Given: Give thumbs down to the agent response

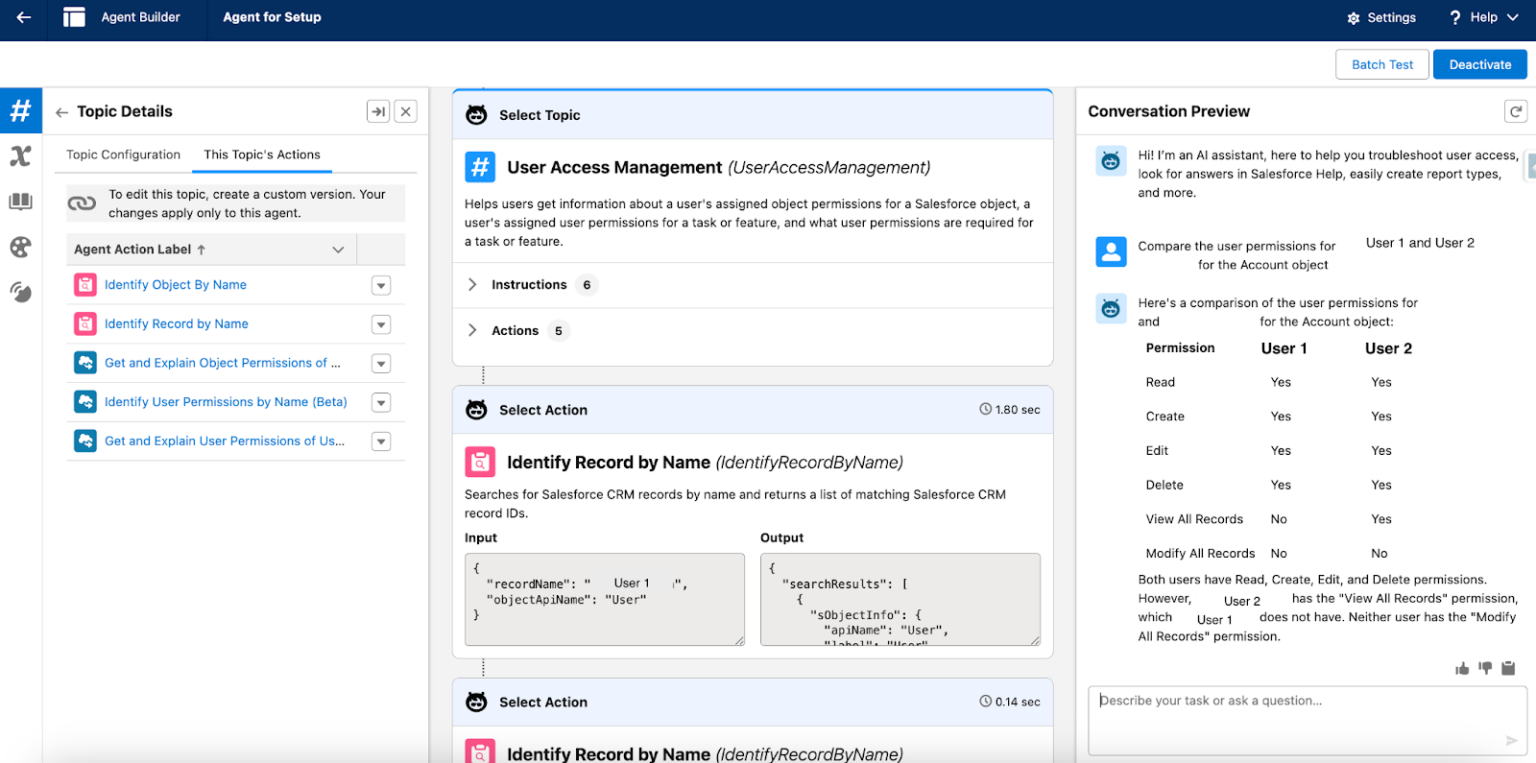Looking at the screenshot, I should coord(1485,668).
